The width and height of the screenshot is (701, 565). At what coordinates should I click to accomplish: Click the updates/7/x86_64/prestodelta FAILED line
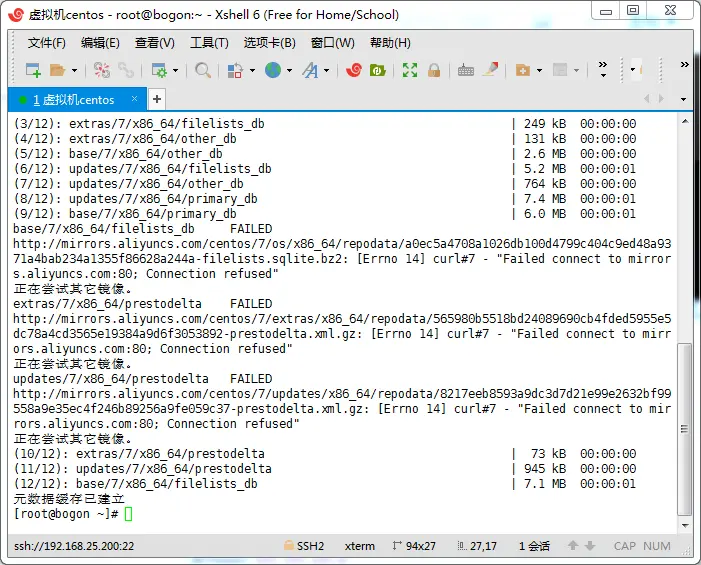tap(143, 379)
